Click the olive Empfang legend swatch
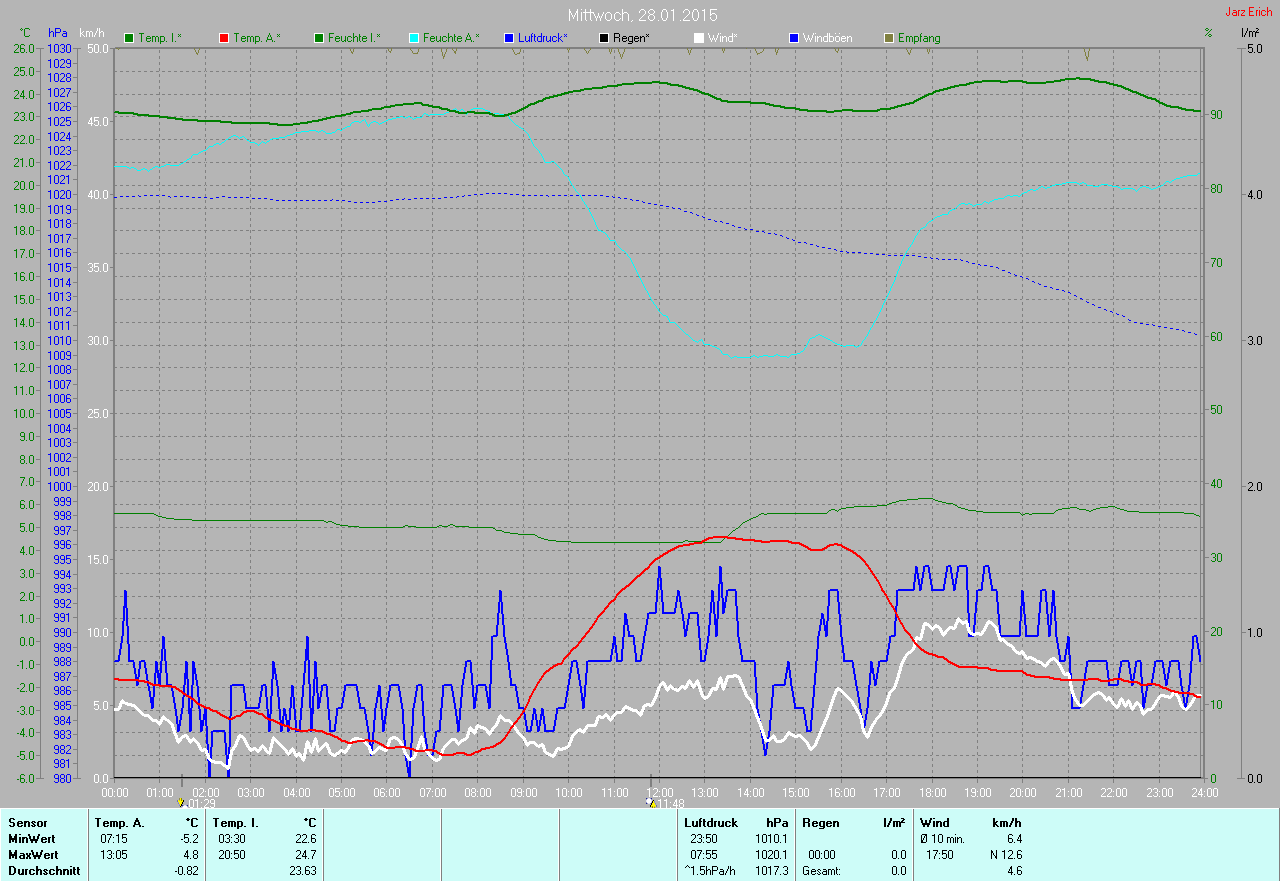 click(889, 38)
